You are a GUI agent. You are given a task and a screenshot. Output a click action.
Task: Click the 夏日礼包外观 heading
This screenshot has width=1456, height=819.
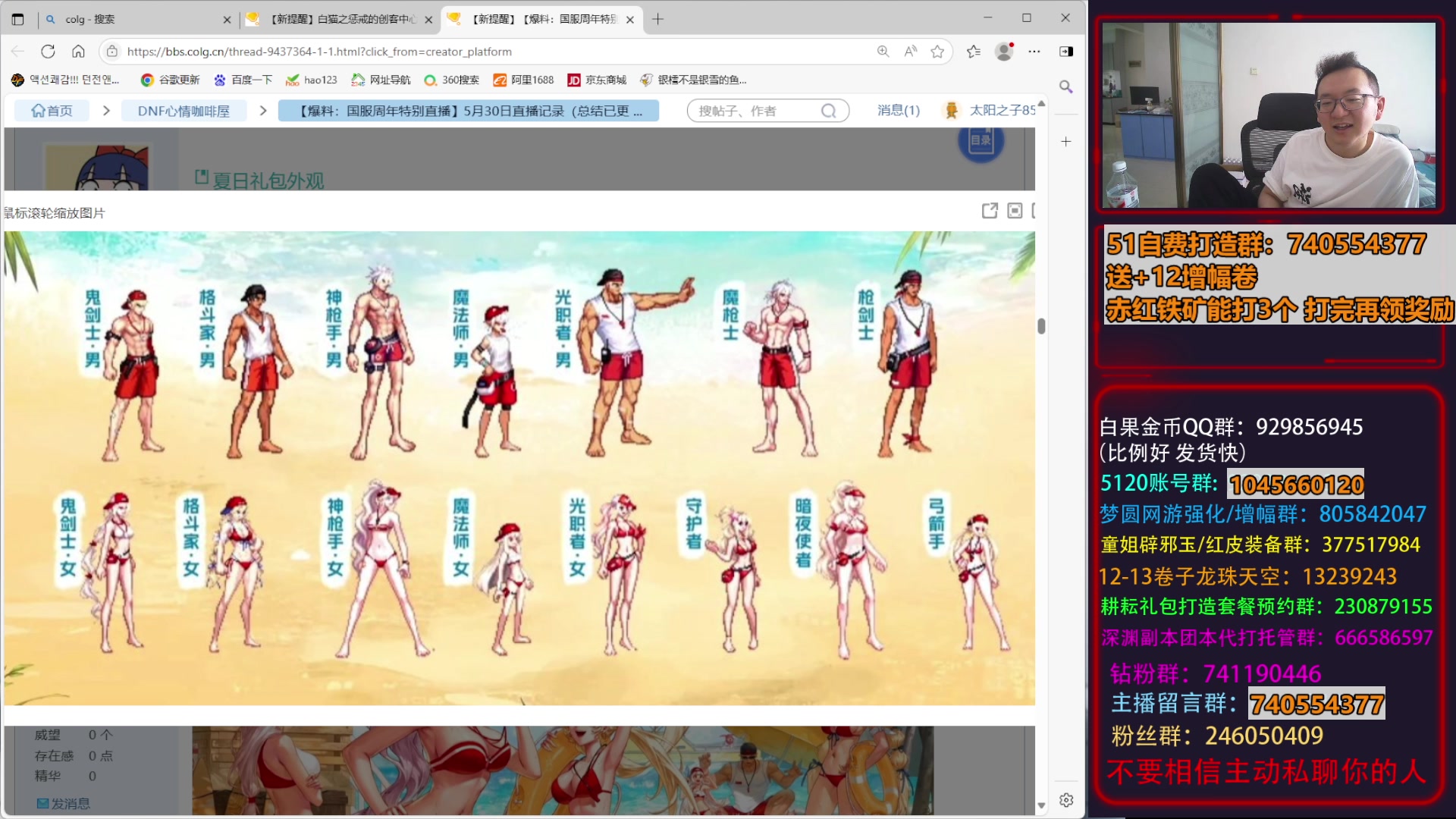point(268,180)
